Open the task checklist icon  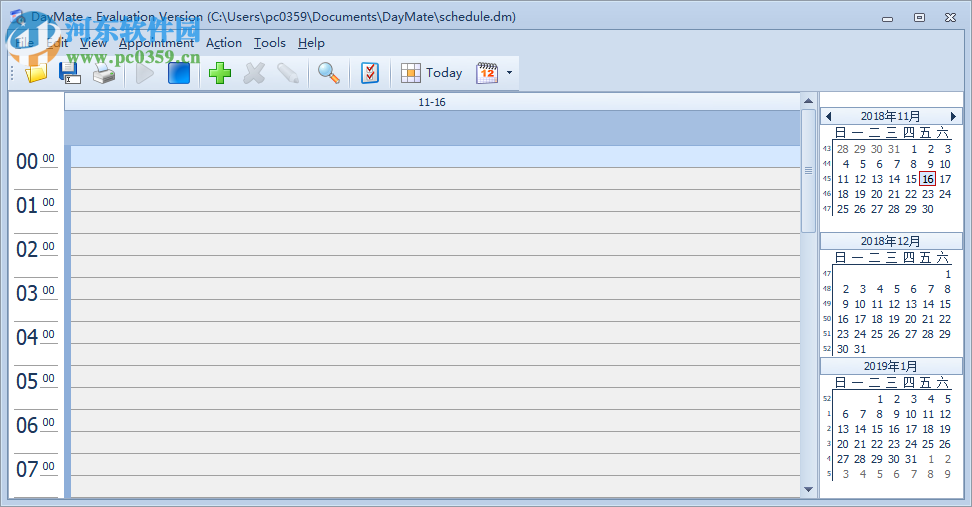pos(370,73)
